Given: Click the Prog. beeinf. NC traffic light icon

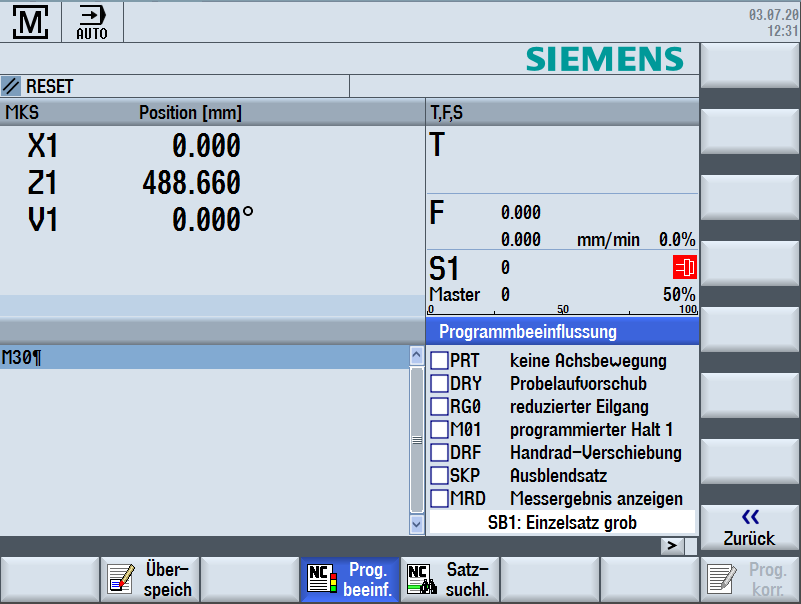Looking at the screenshot, I should click(322, 578).
